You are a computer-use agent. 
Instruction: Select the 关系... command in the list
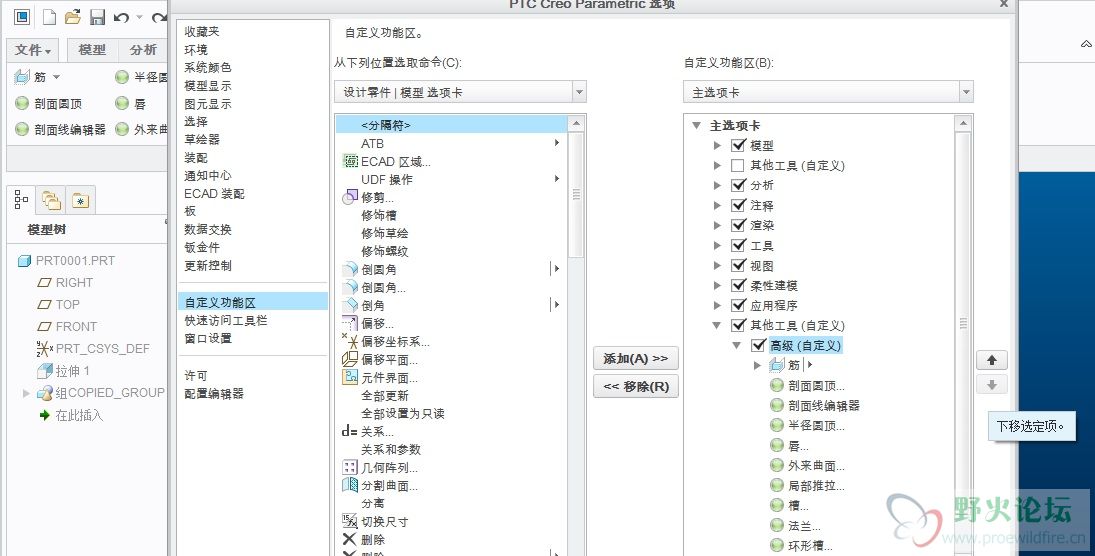pyautogui.click(x=368, y=431)
